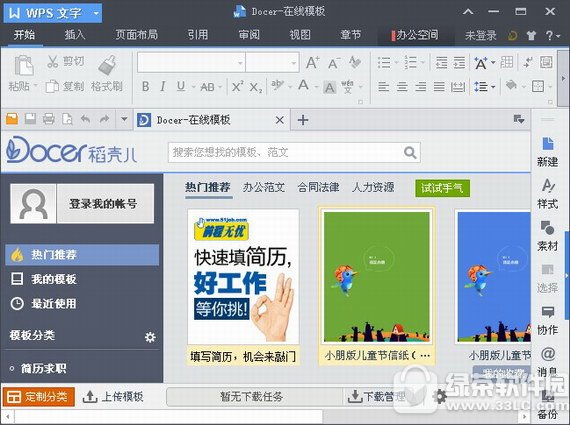Click the text highlight color icon

tap(277, 86)
